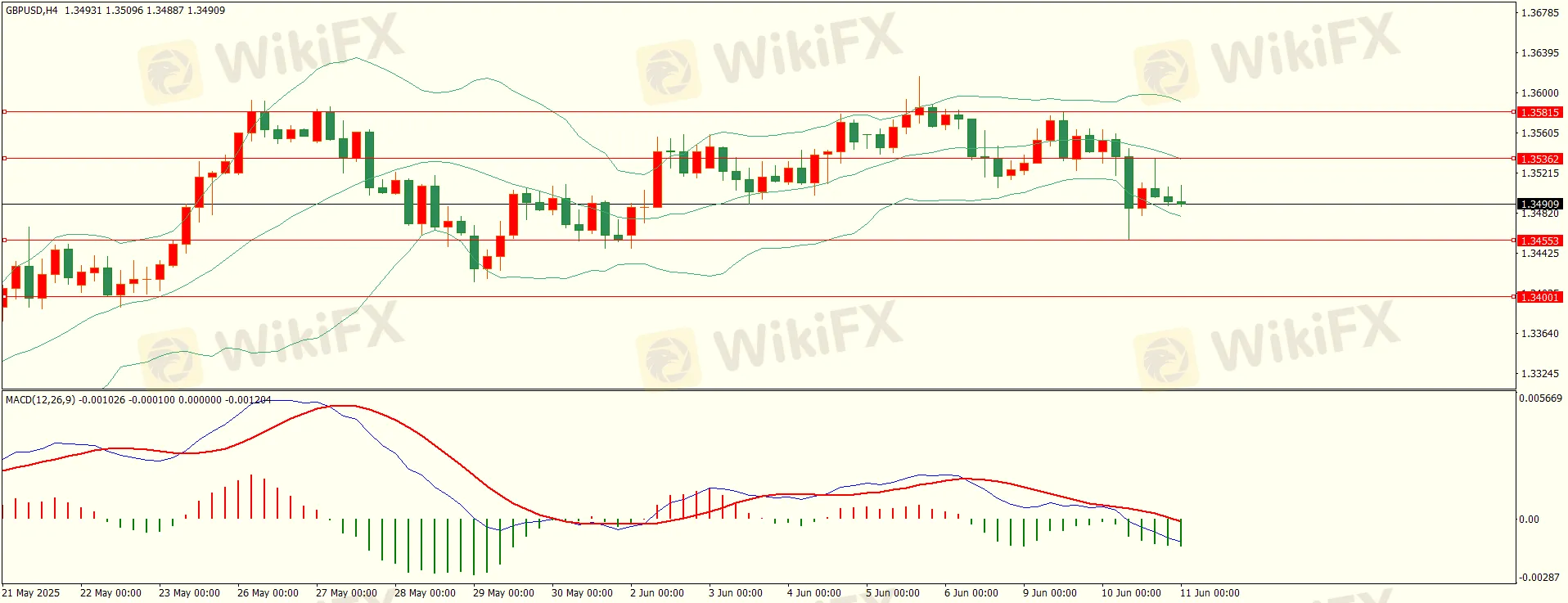
Task: Select the 29 May 00:00 date label
Action: pyautogui.click(x=503, y=593)
